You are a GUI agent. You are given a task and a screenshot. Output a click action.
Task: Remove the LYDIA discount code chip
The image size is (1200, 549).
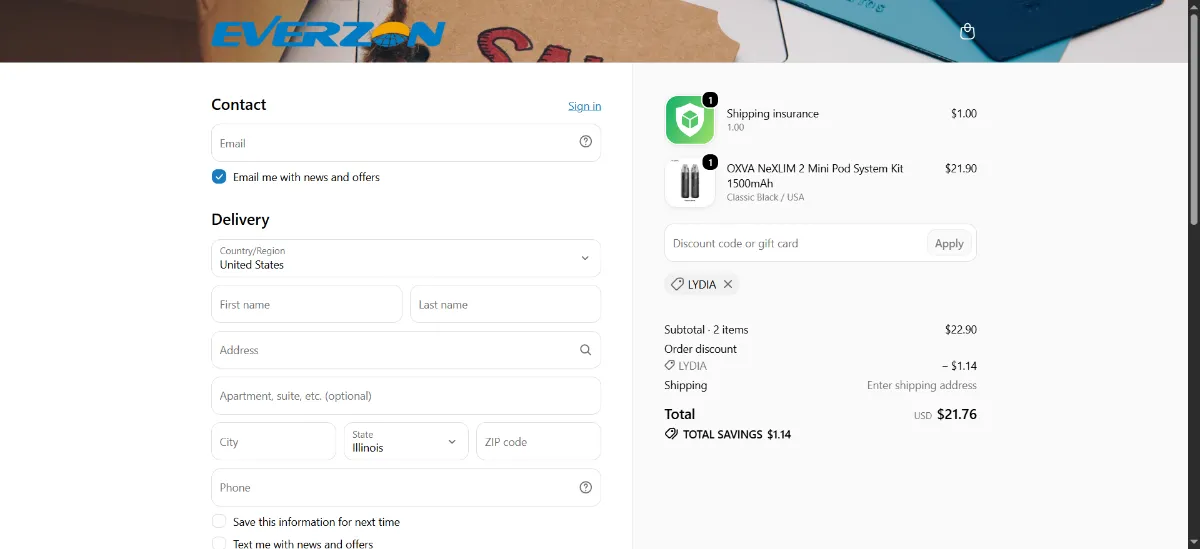pyautogui.click(x=728, y=284)
